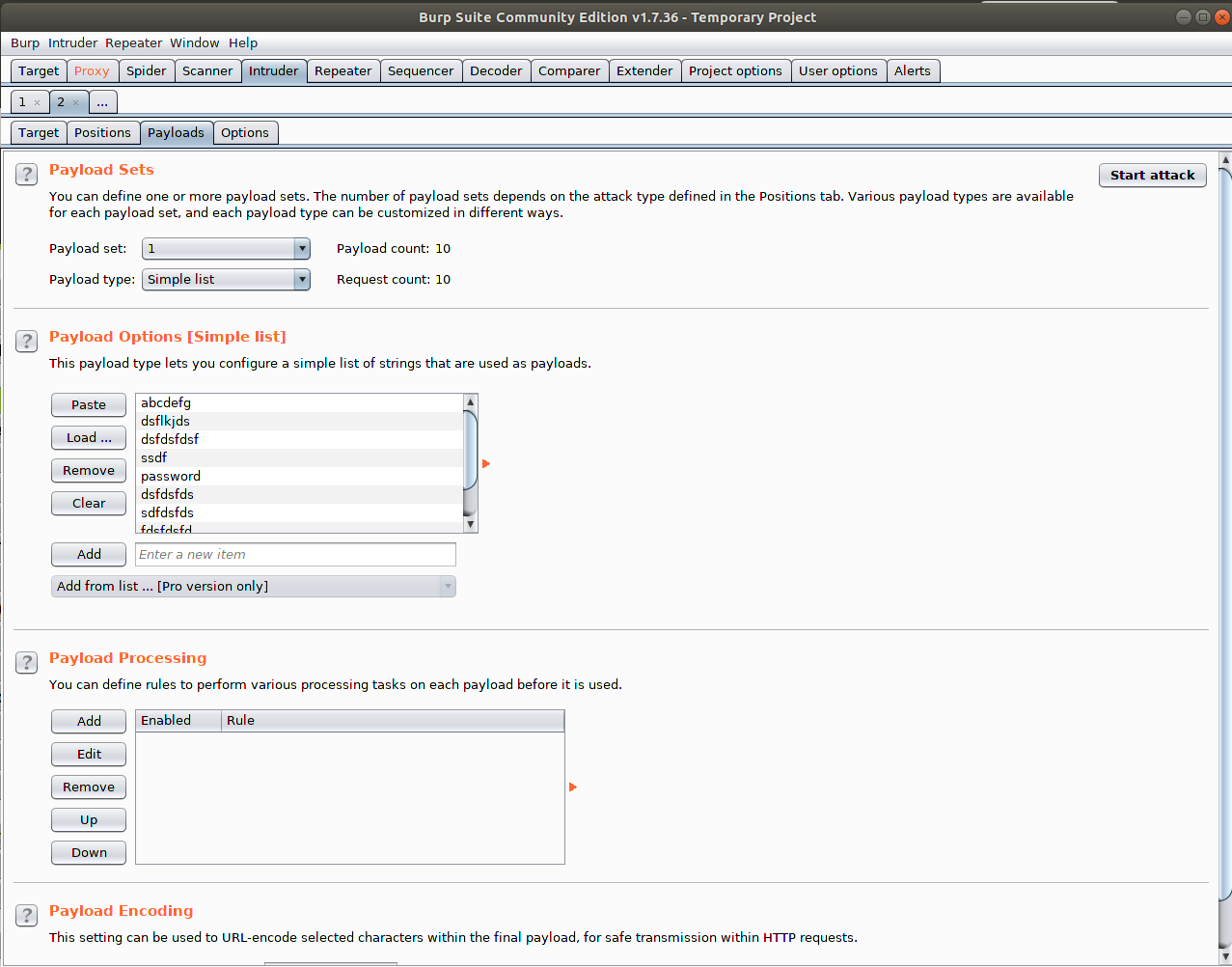This screenshot has height=967, width=1232.
Task: Click the Down button
Action: (89, 853)
